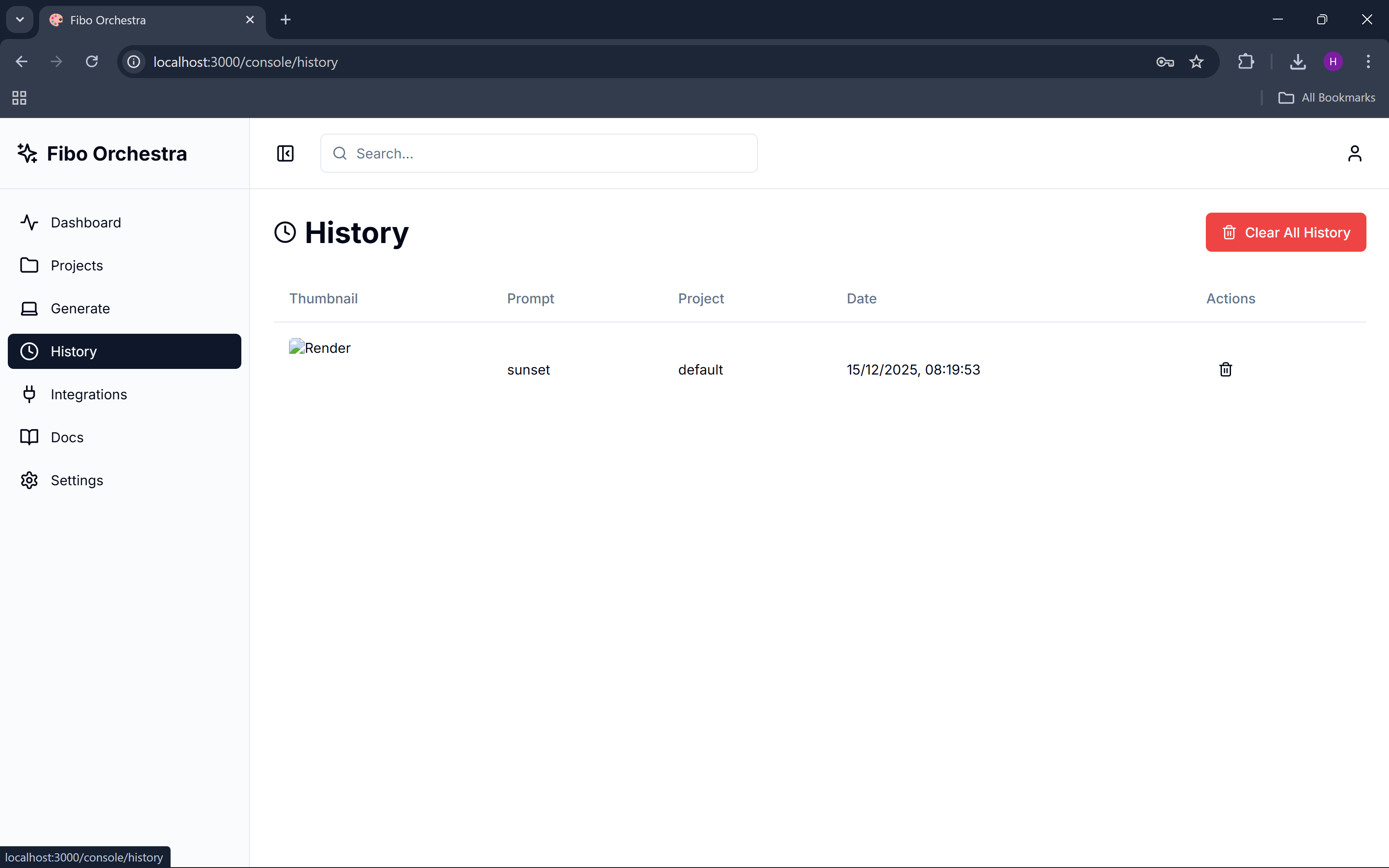This screenshot has height=868, width=1389.
Task: Navigate to Settings in sidebar
Action: (76, 480)
